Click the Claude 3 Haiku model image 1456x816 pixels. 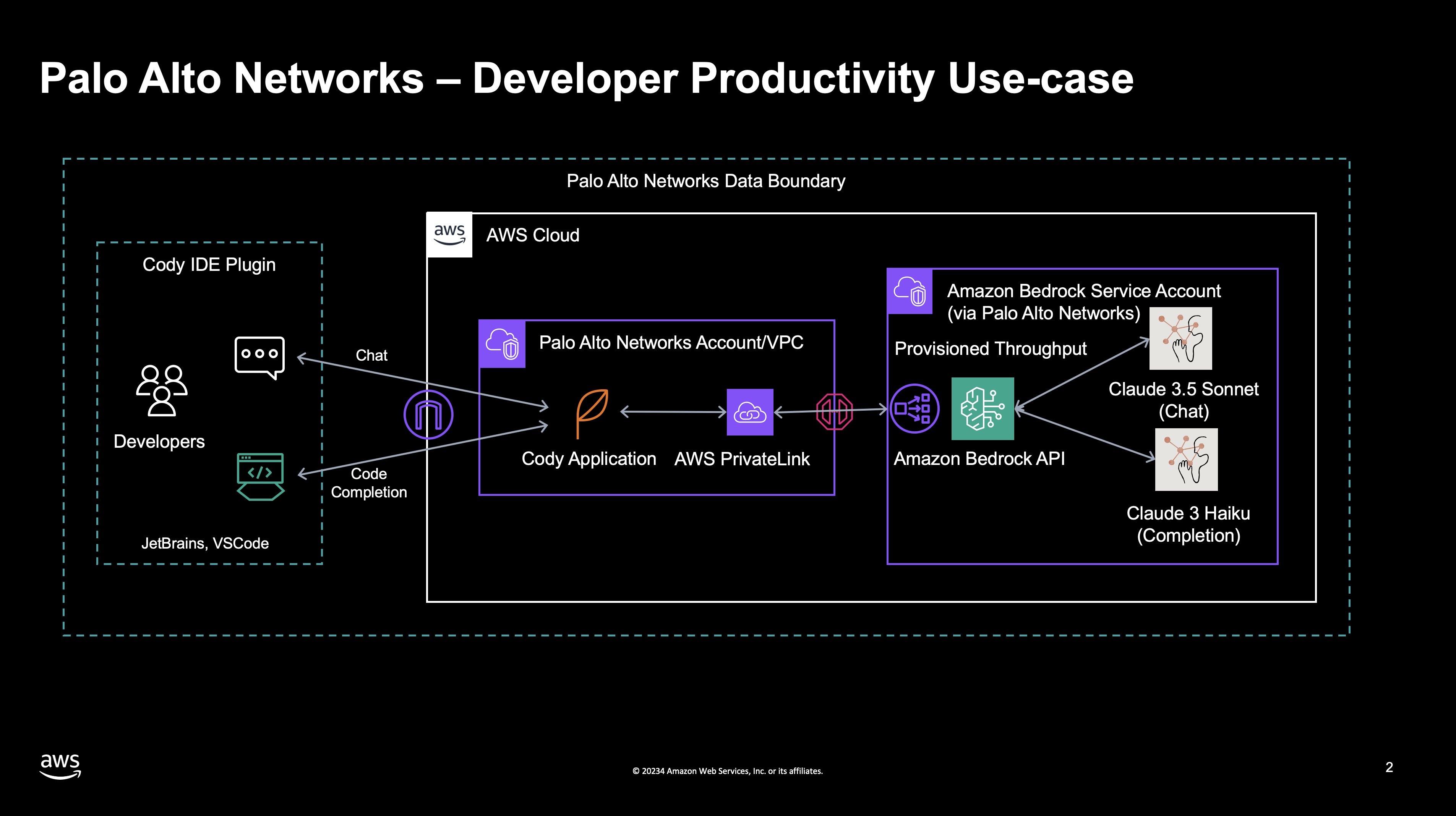[x=1186, y=460]
